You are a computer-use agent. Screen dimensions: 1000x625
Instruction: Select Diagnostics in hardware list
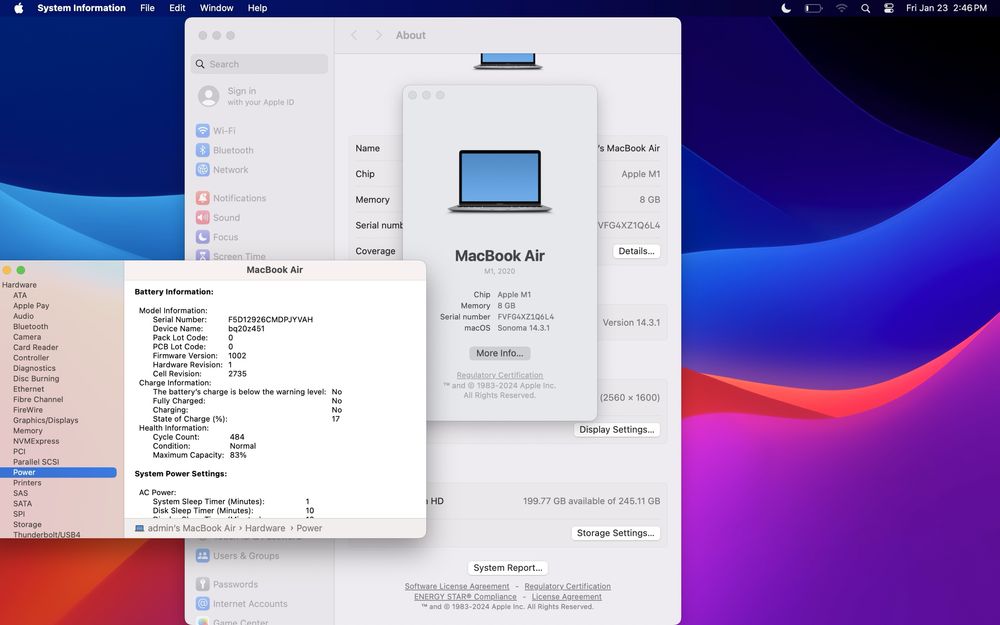point(34,368)
